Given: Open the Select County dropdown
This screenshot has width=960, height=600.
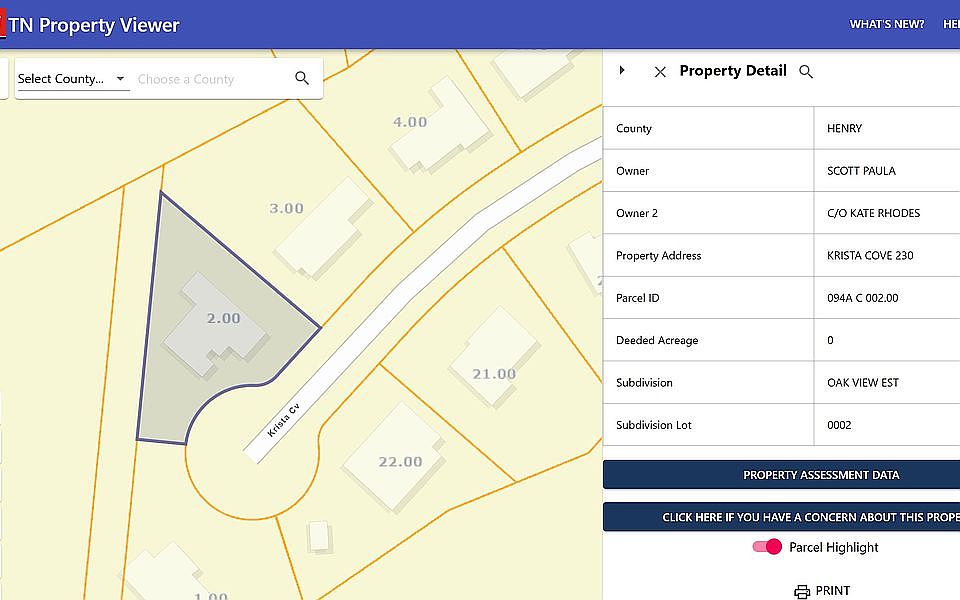Looking at the screenshot, I should 72,79.
